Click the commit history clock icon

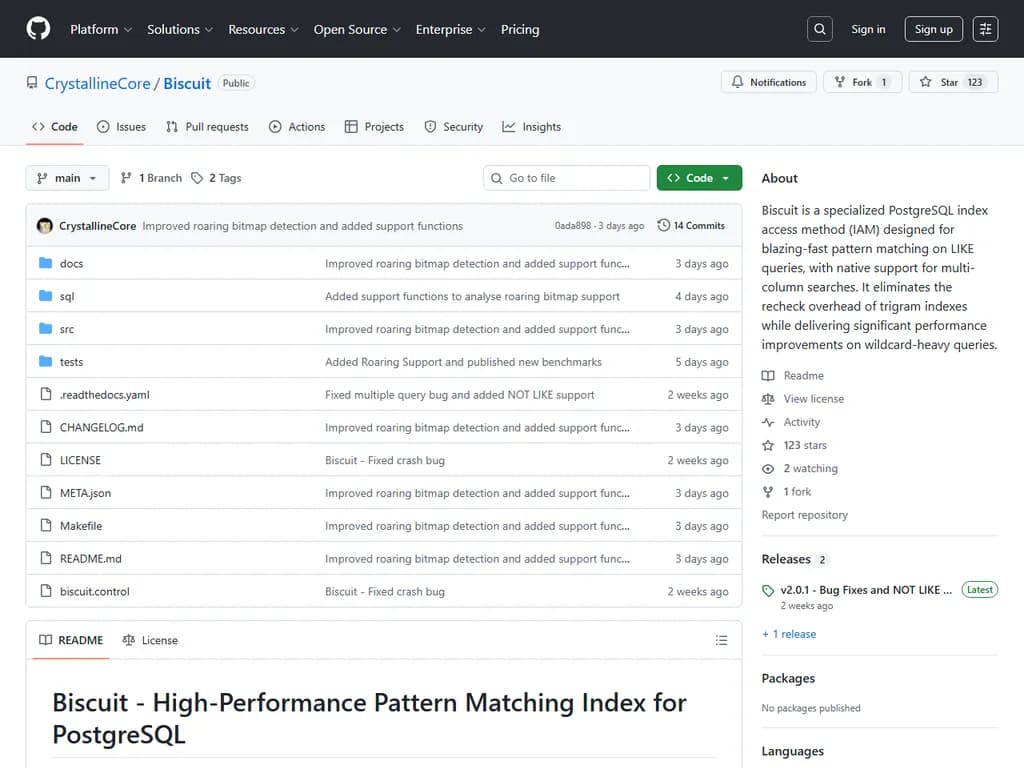664,226
